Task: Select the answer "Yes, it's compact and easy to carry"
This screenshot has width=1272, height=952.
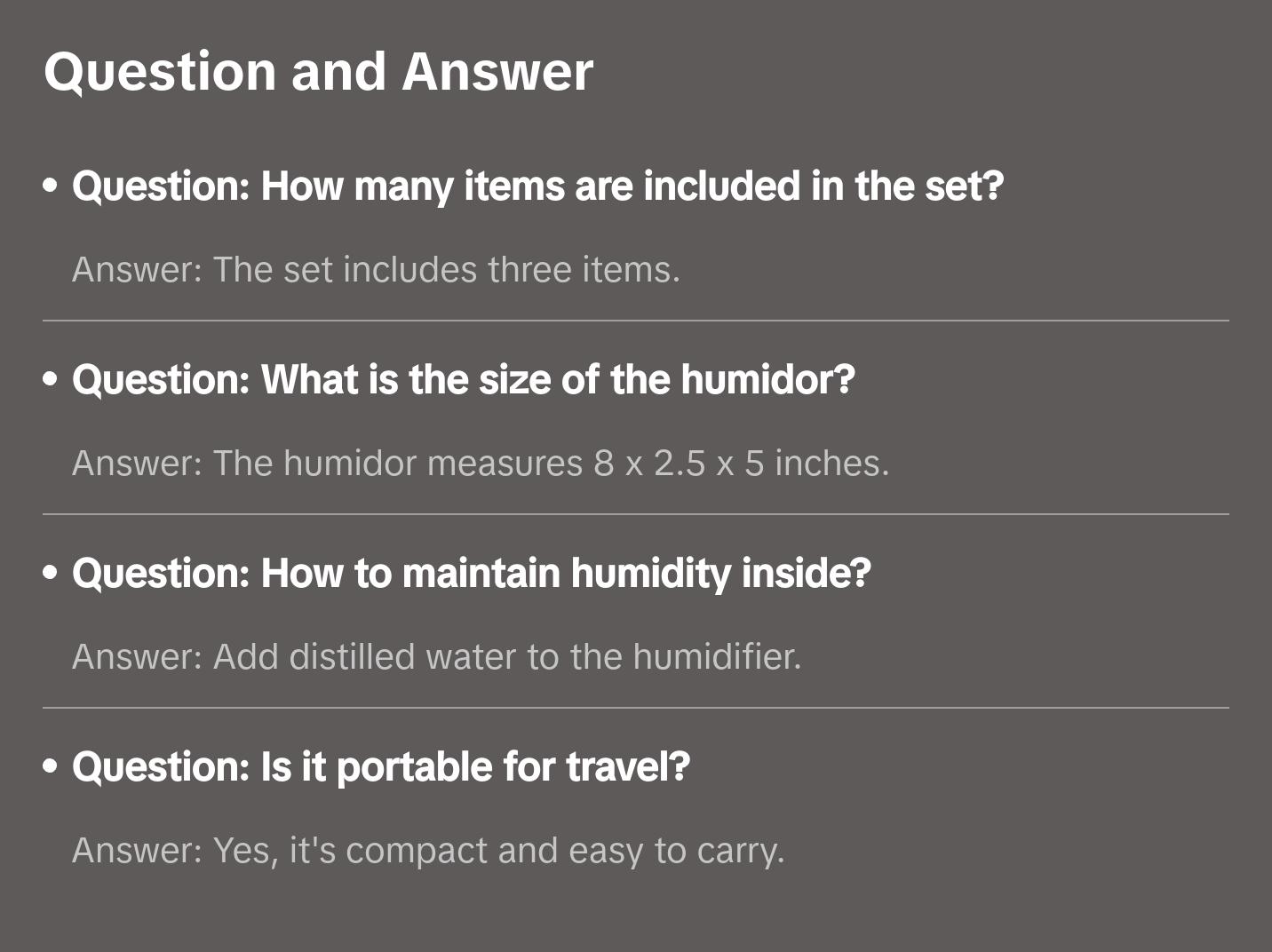Action: [428, 850]
